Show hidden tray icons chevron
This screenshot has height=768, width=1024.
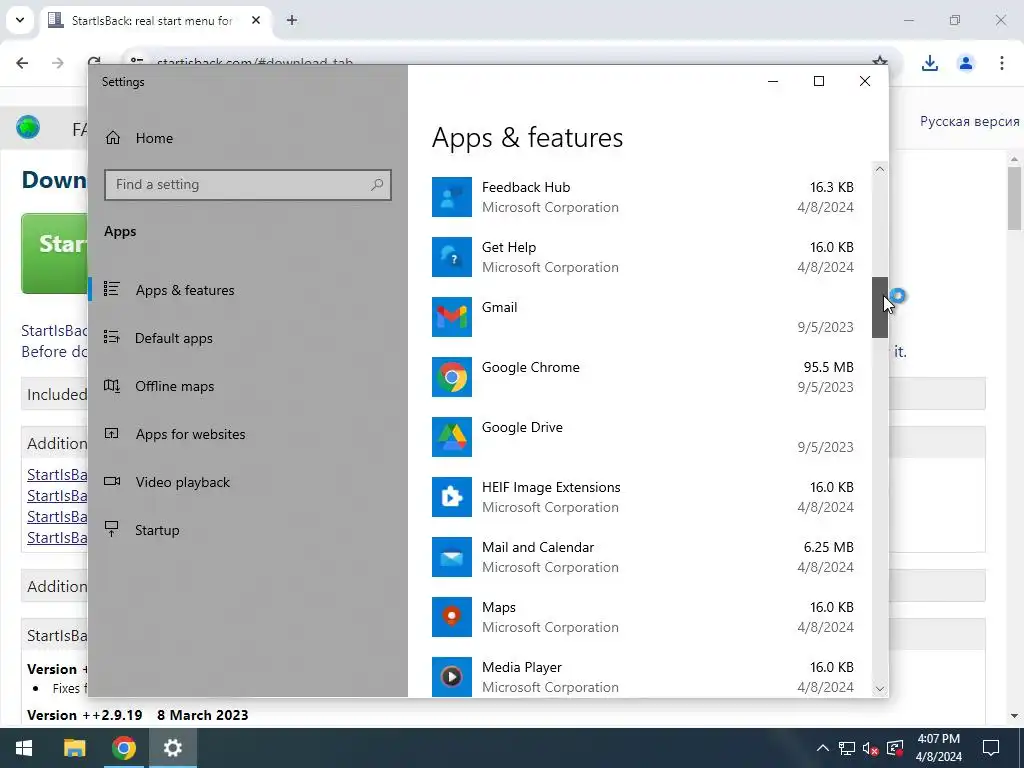[x=823, y=748]
